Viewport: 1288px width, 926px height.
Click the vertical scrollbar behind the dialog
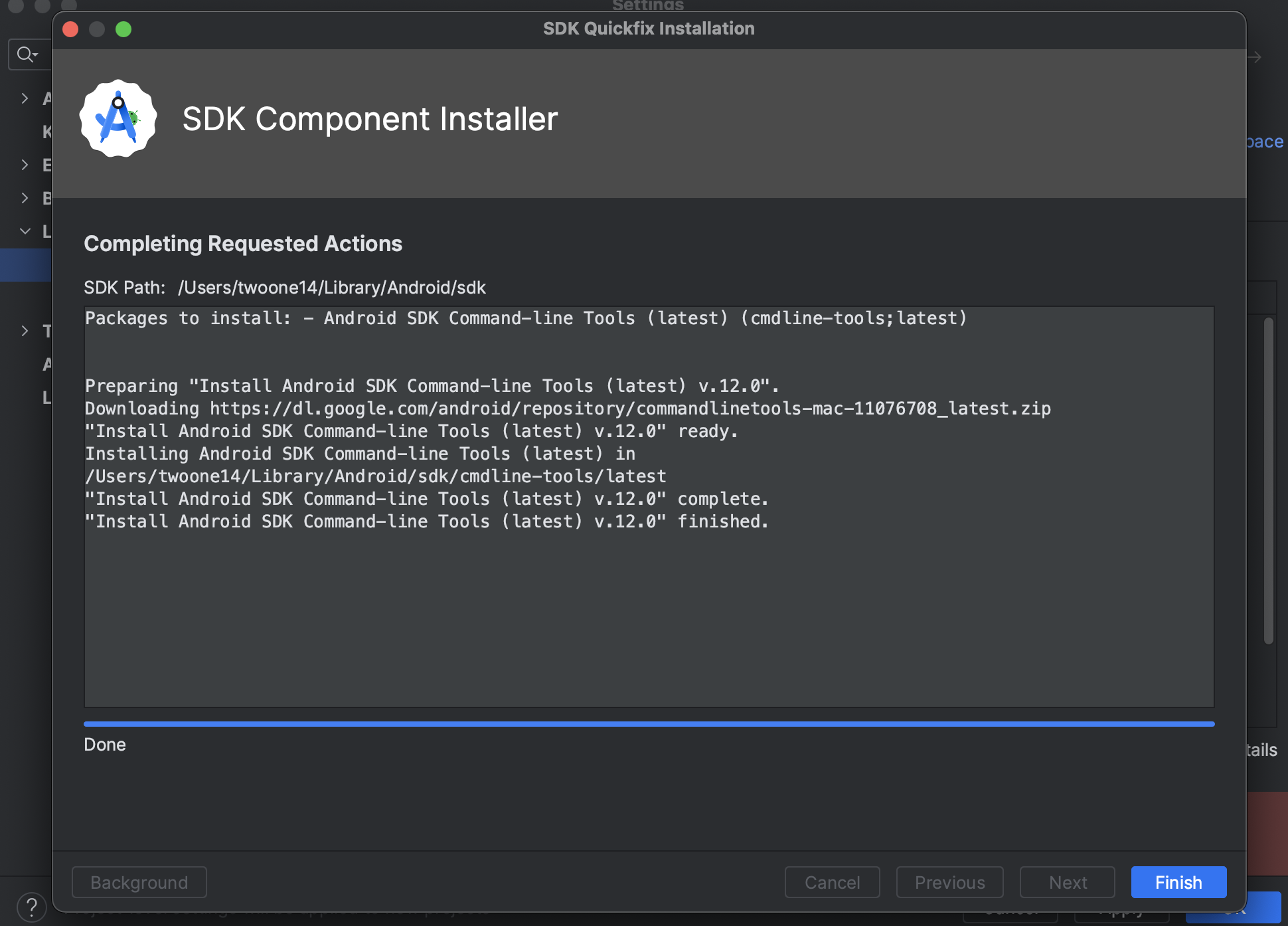coord(1268,481)
